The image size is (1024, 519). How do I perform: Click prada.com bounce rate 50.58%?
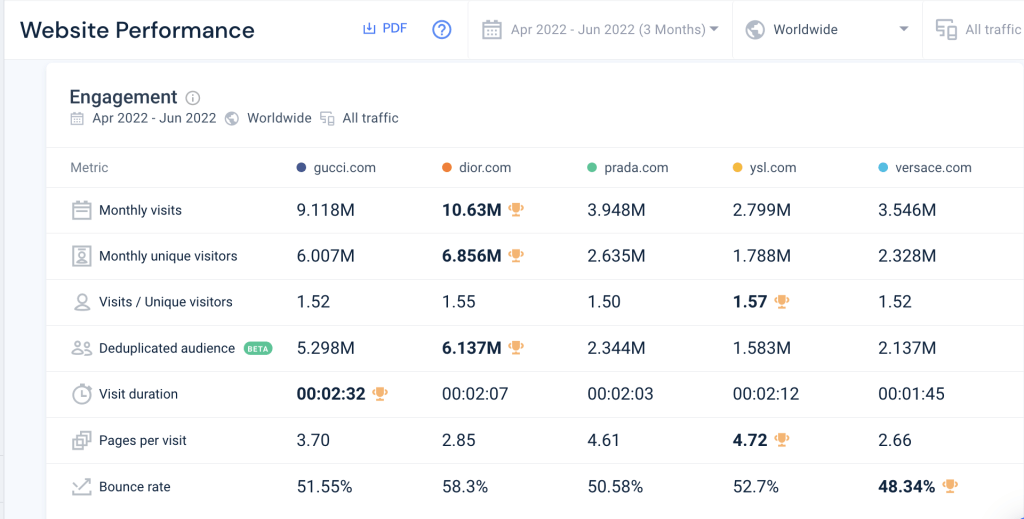click(615, 486)
